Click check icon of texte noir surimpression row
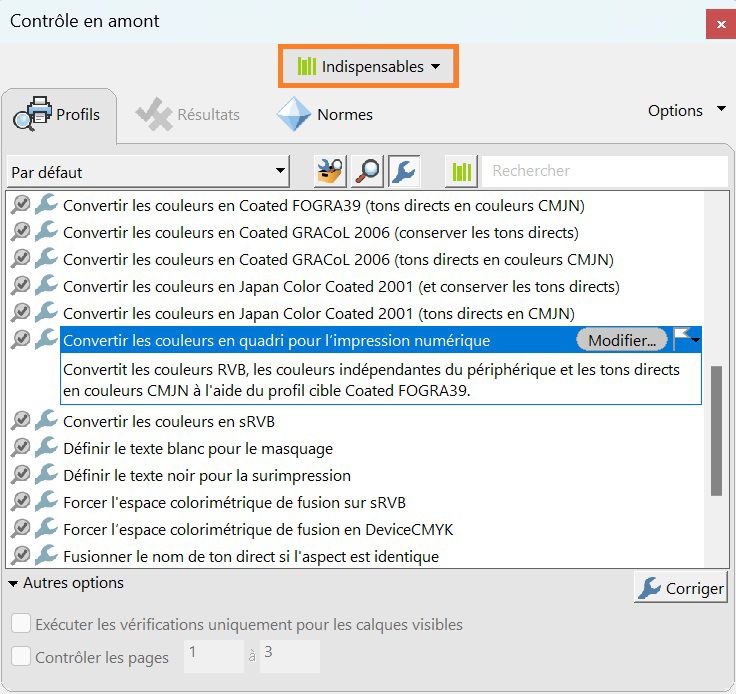Screen dimensions: 736x694 point(21,474)
